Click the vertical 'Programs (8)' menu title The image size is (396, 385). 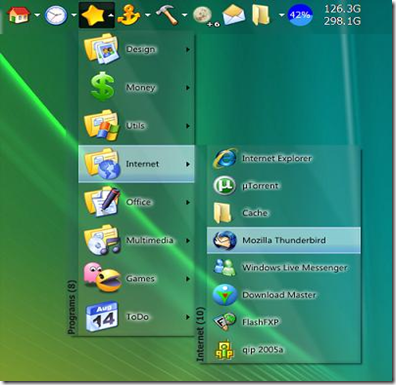pos(72,307)
